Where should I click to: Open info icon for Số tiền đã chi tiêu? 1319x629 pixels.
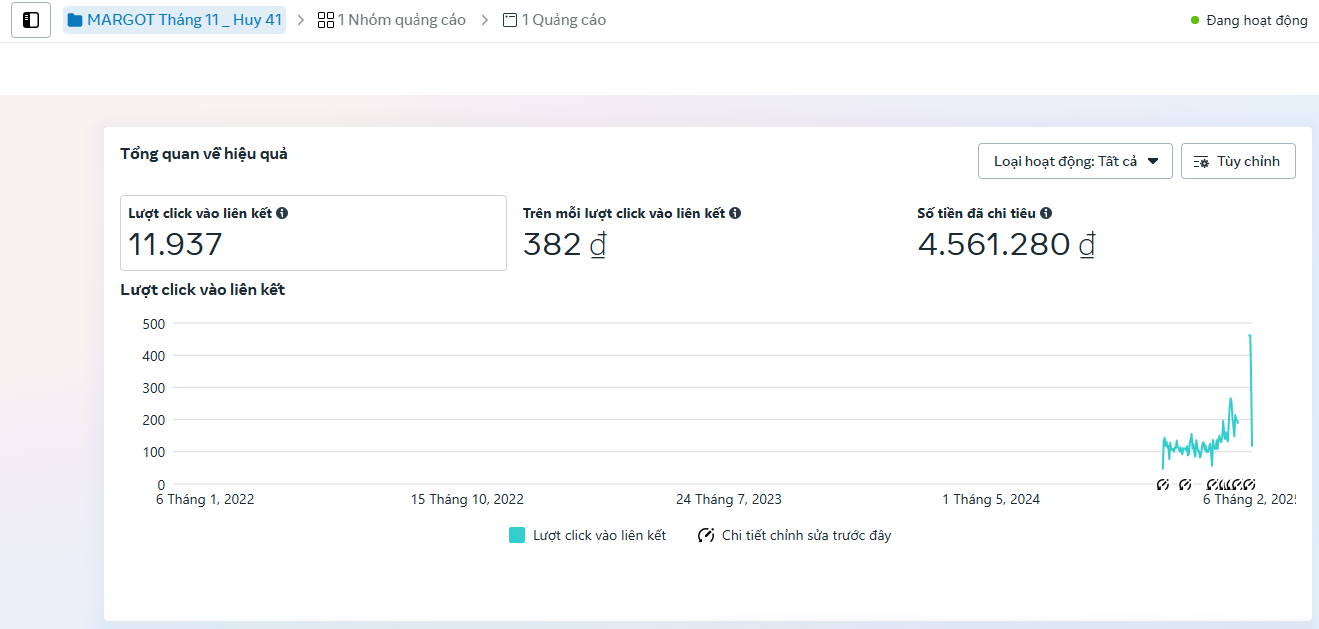[x=1046, y=213]
